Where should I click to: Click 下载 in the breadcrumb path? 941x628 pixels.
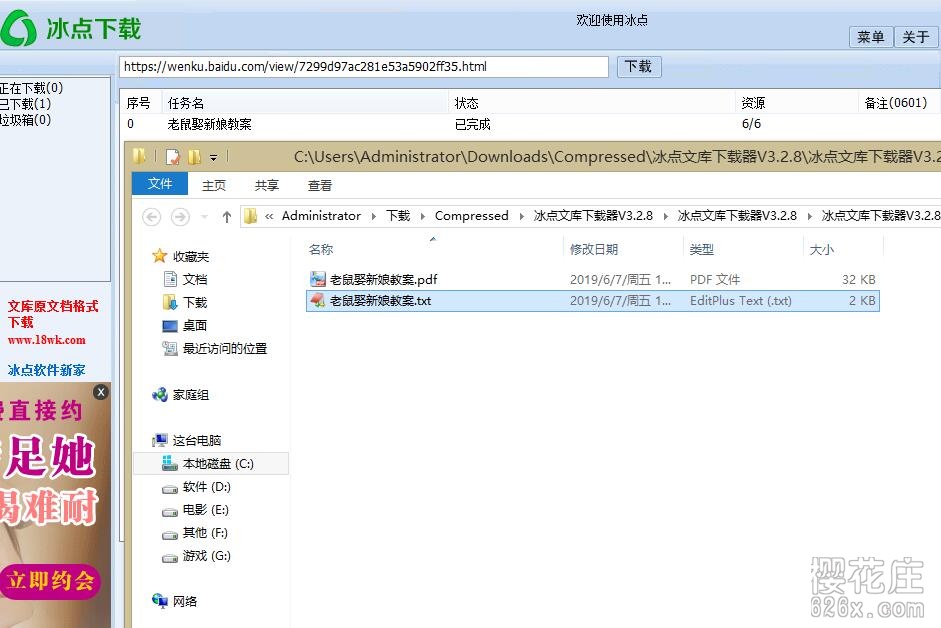(x=398, y=216)
